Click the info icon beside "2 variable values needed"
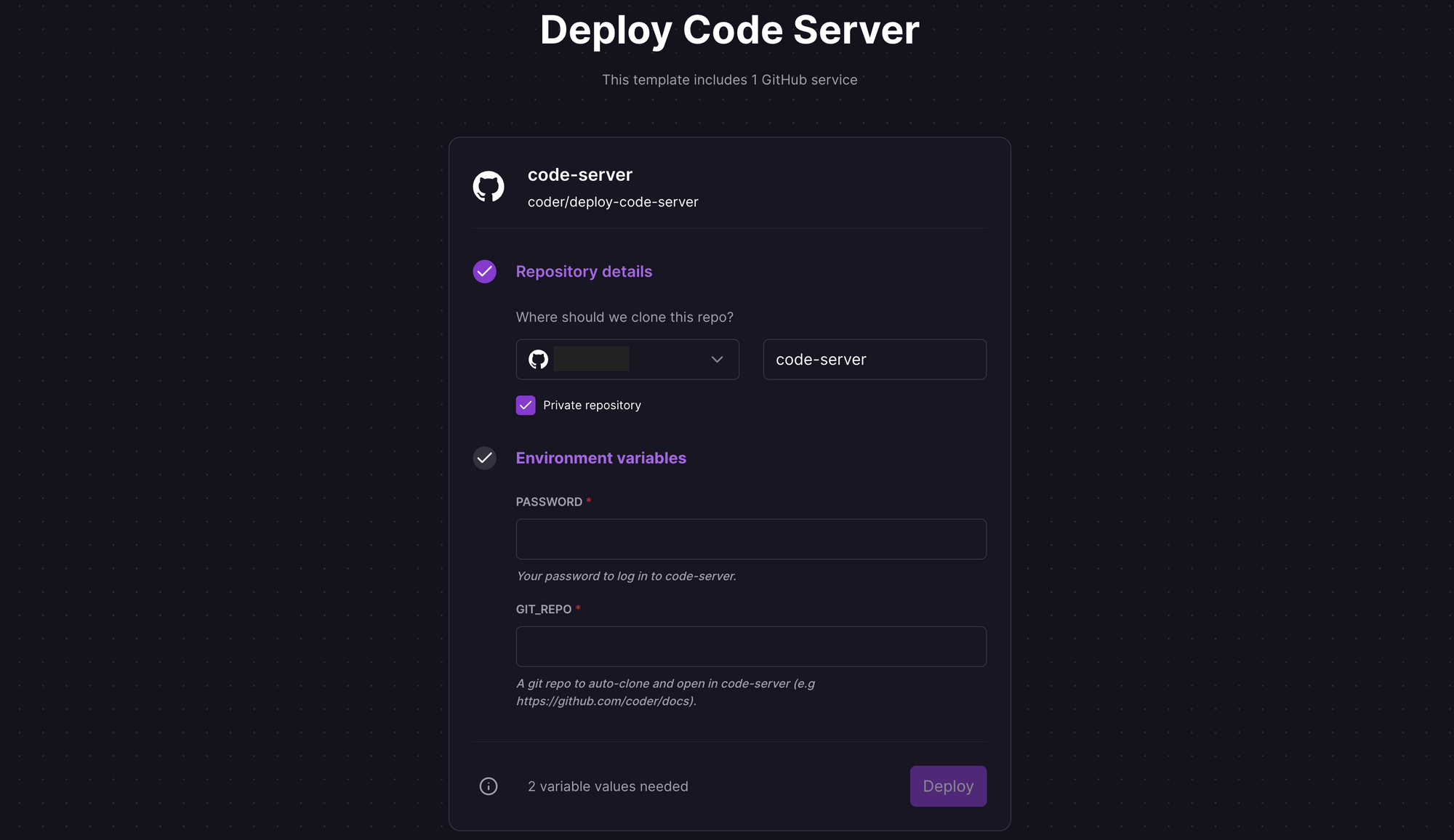 click(x=489, y=786)
